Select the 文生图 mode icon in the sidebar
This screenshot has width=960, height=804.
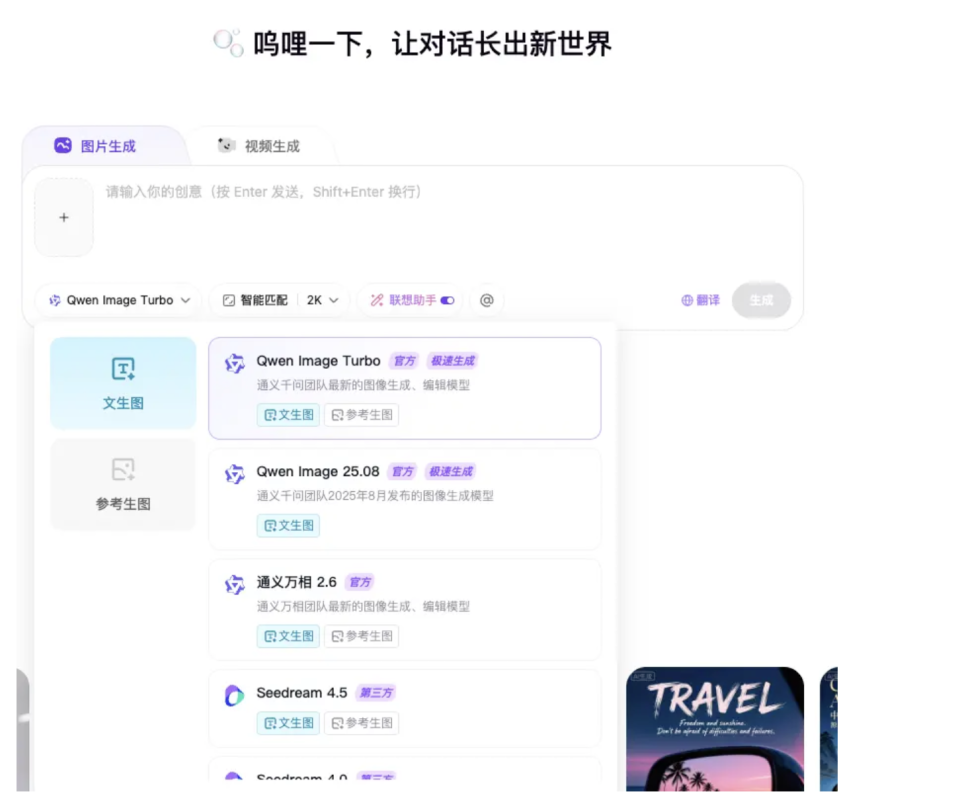122,368
